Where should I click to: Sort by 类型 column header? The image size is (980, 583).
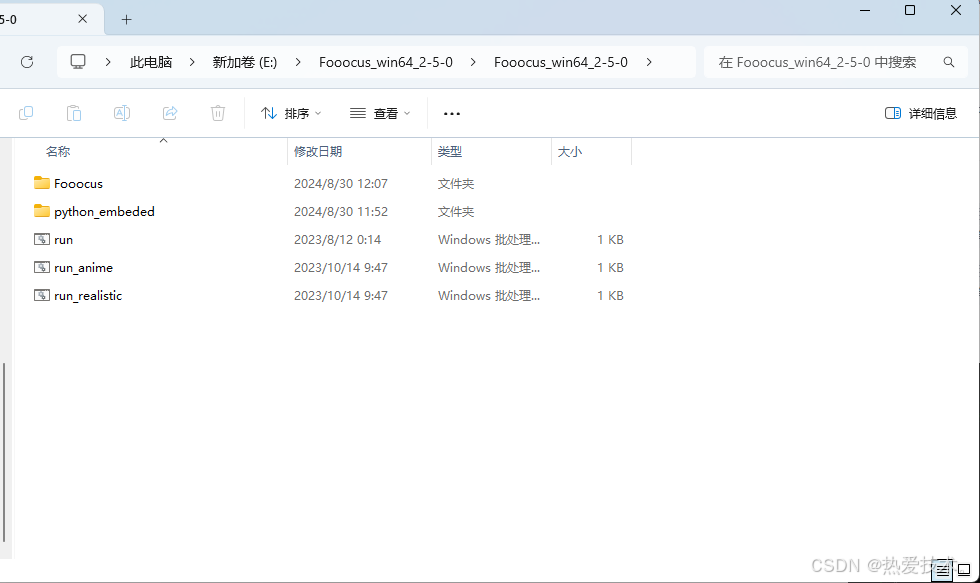coord(449,152)
